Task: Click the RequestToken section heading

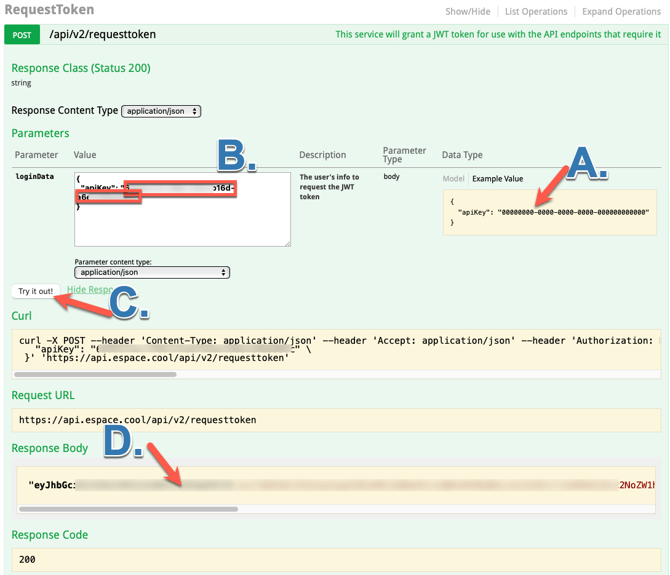Action: [x=49, y=10]
